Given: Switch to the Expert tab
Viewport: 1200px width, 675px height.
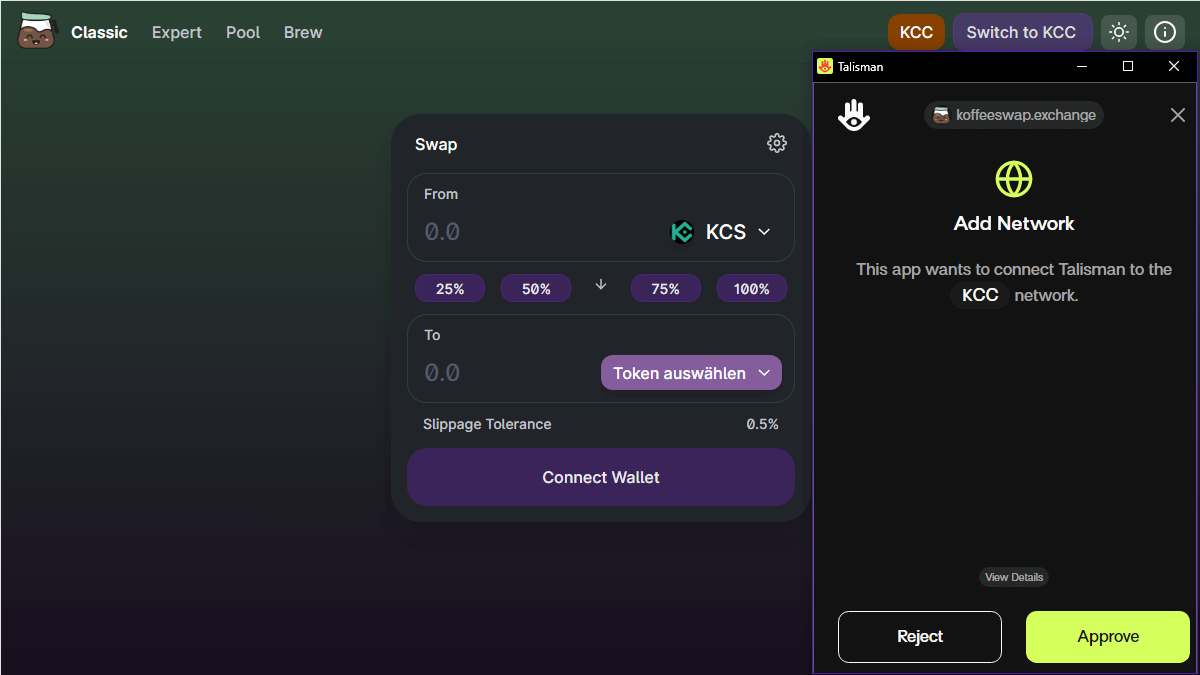Looking at the screenshot, I should coord(177,32).
